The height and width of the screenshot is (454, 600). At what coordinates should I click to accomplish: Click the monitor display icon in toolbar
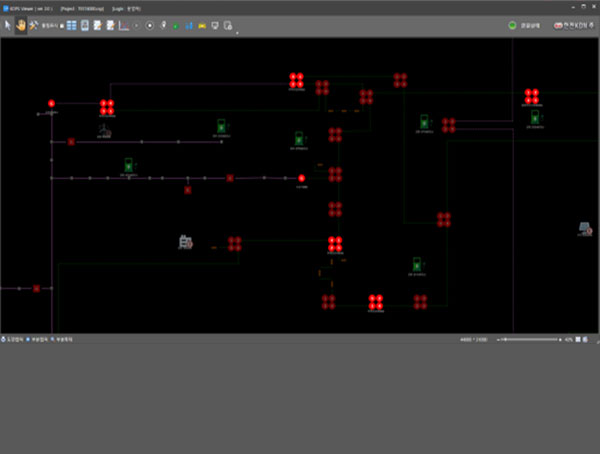click(215, 25)
